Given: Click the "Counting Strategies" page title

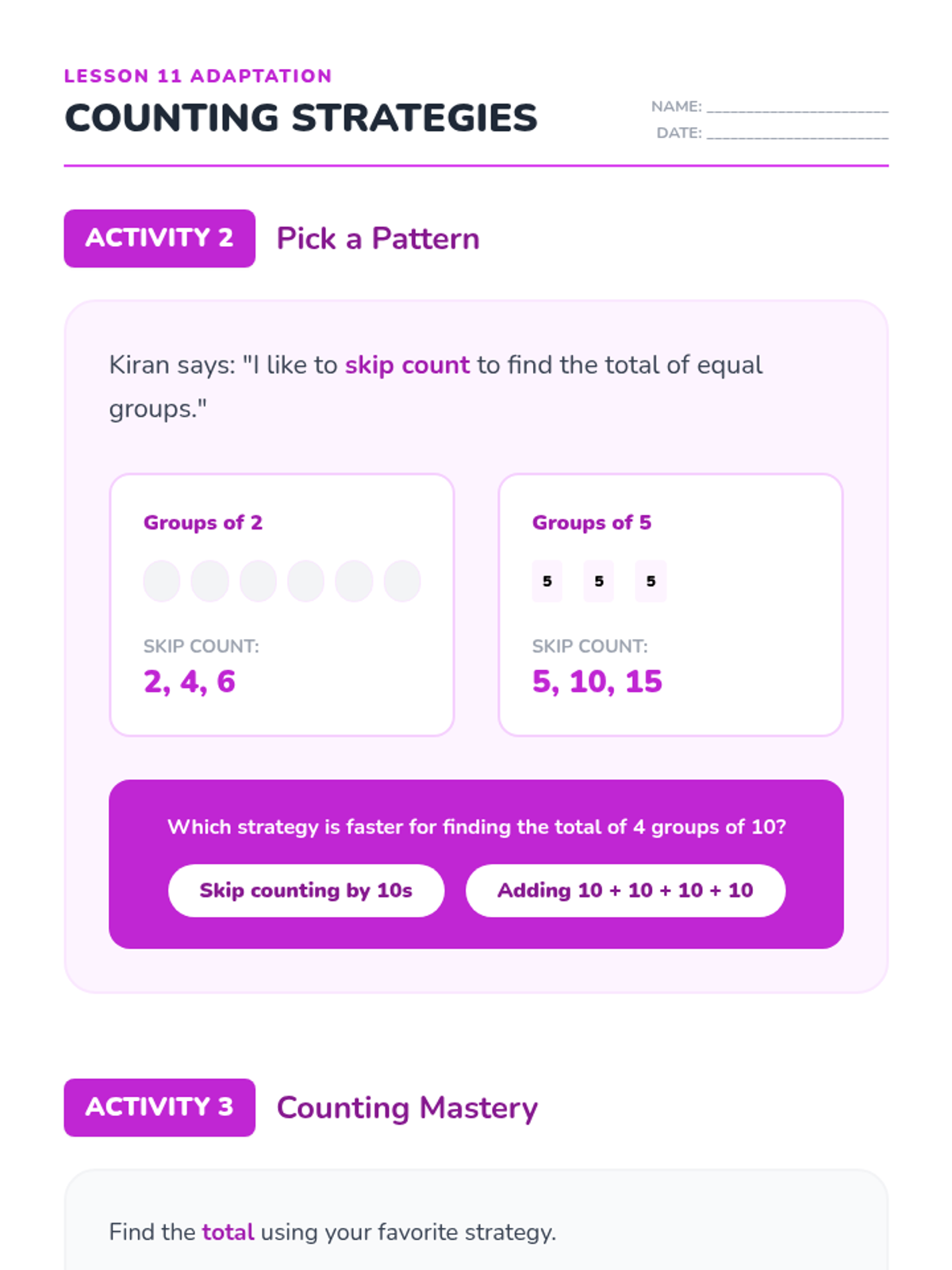Looking at the screenshot, I should click(301, 118).
